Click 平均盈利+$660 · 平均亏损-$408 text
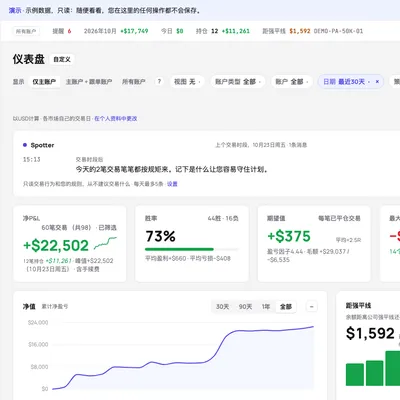400x400 pixels. tap(188, 258)
